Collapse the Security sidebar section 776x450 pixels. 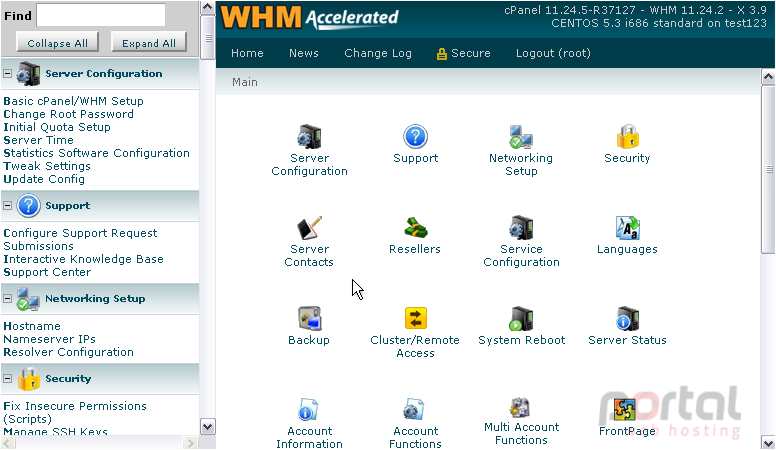click(7, 379)
